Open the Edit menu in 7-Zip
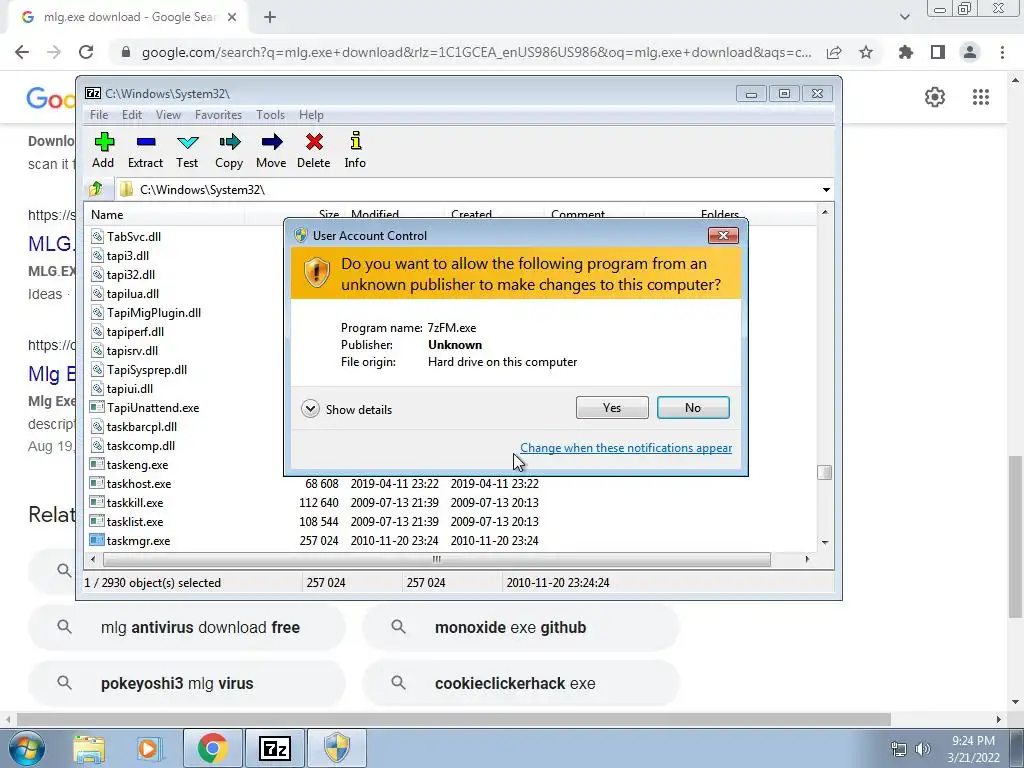Screen dimensions: 1024x768 tap(132, 115)
